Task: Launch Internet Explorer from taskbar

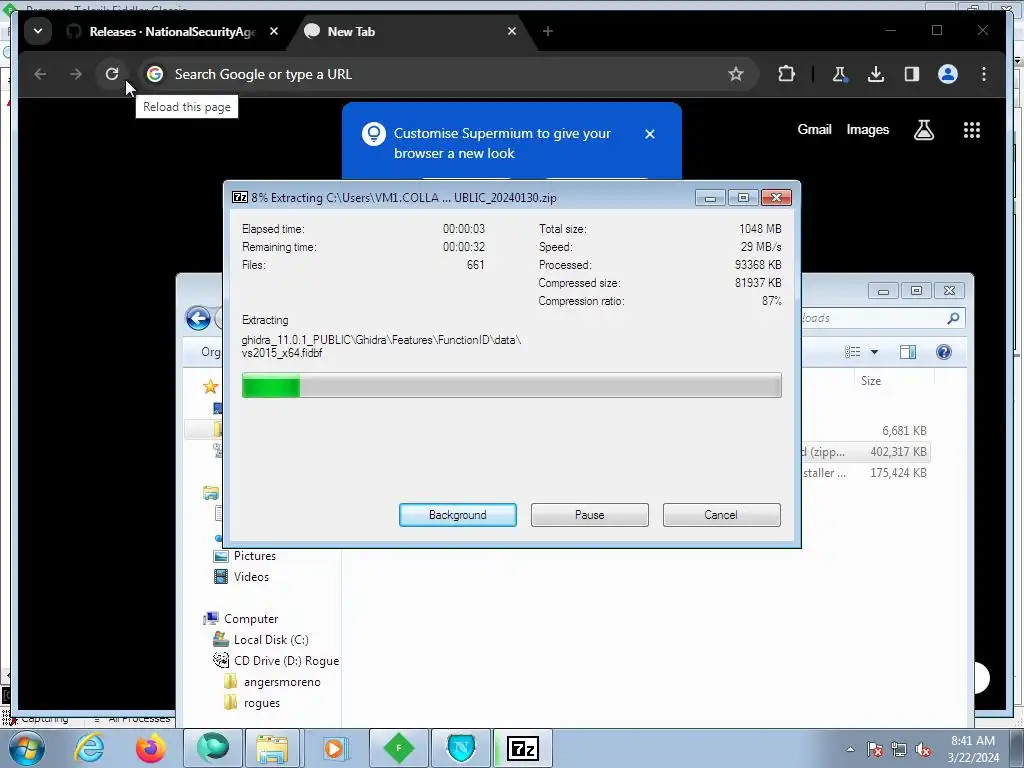Action: pyautogui.click(x=89, y=748)
